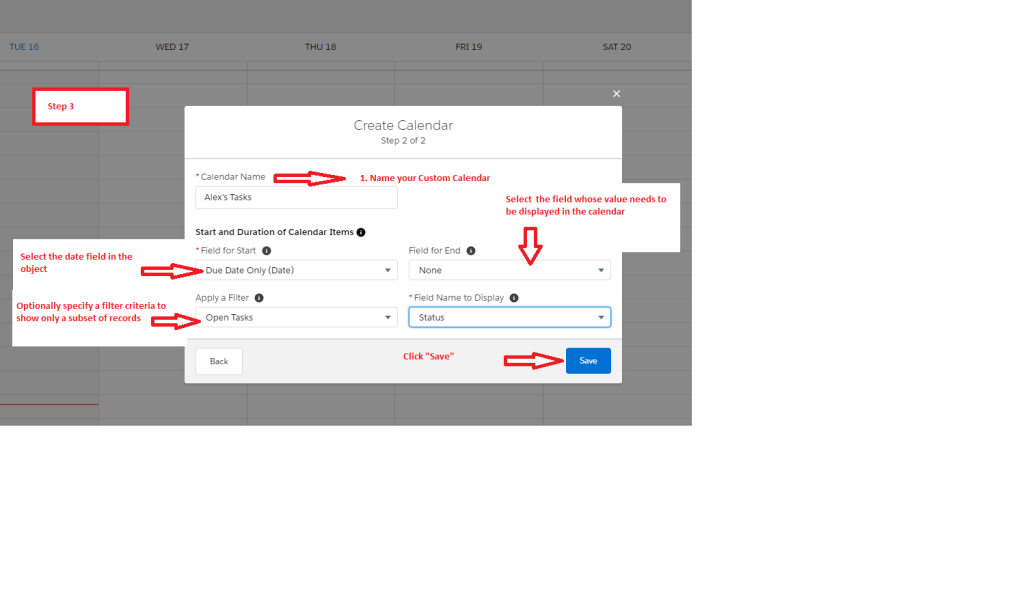Expand the Field for End dropdown showing None
Viewport: 1024px width, 615px height.
point(509,270)
